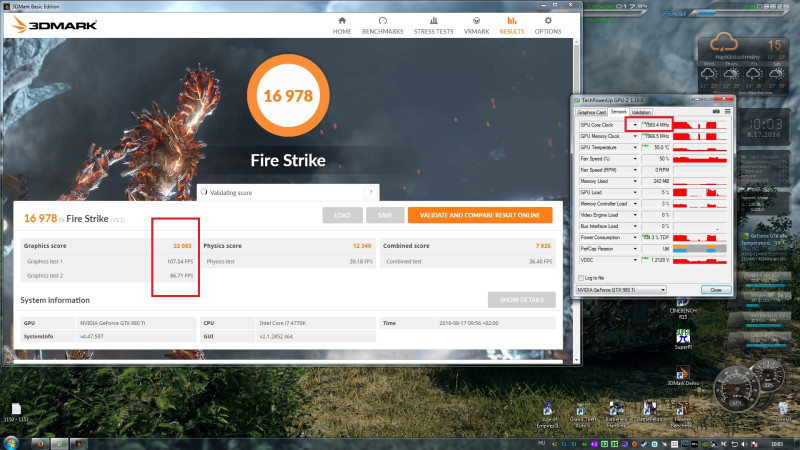Open Power Consumption sensor dropdown
The width and height of the screenshot is (800, 450).
click(635, 237)
